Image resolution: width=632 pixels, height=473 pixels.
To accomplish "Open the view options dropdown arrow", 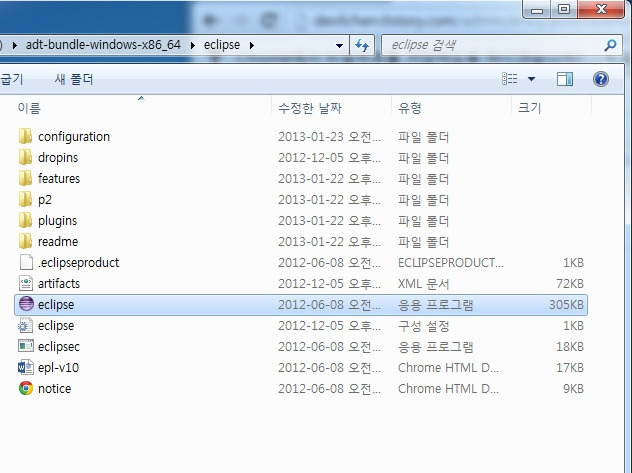I will click(x=532, y=79).
